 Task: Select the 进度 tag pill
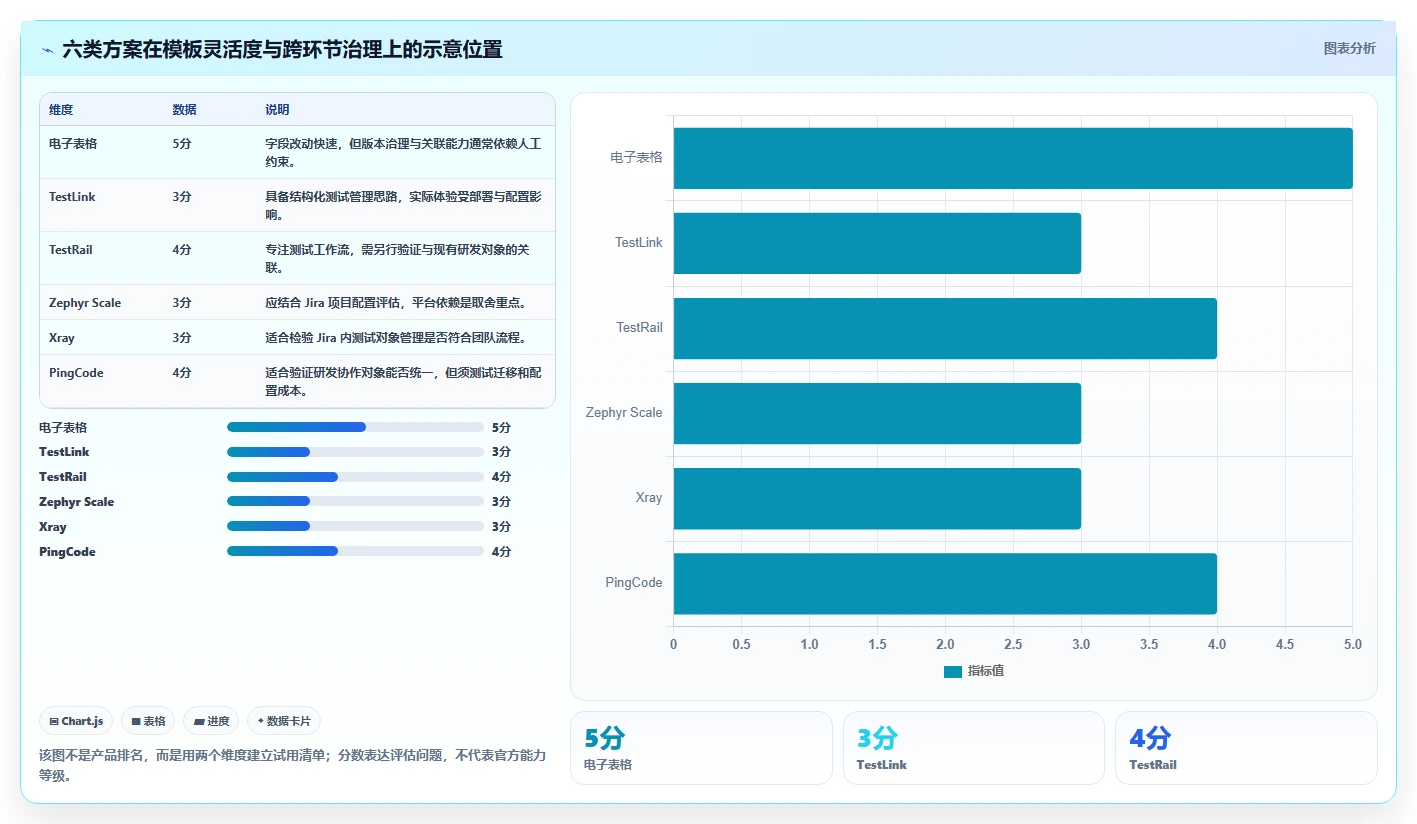pyautogui.click(x=211, y=721)
